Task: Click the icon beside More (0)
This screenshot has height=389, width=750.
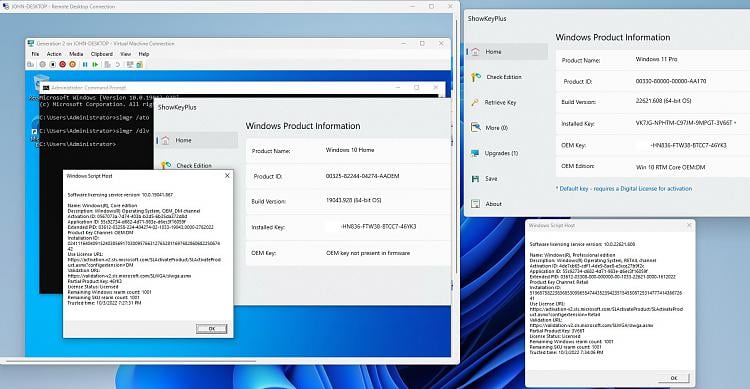Action: coord(475,127)
